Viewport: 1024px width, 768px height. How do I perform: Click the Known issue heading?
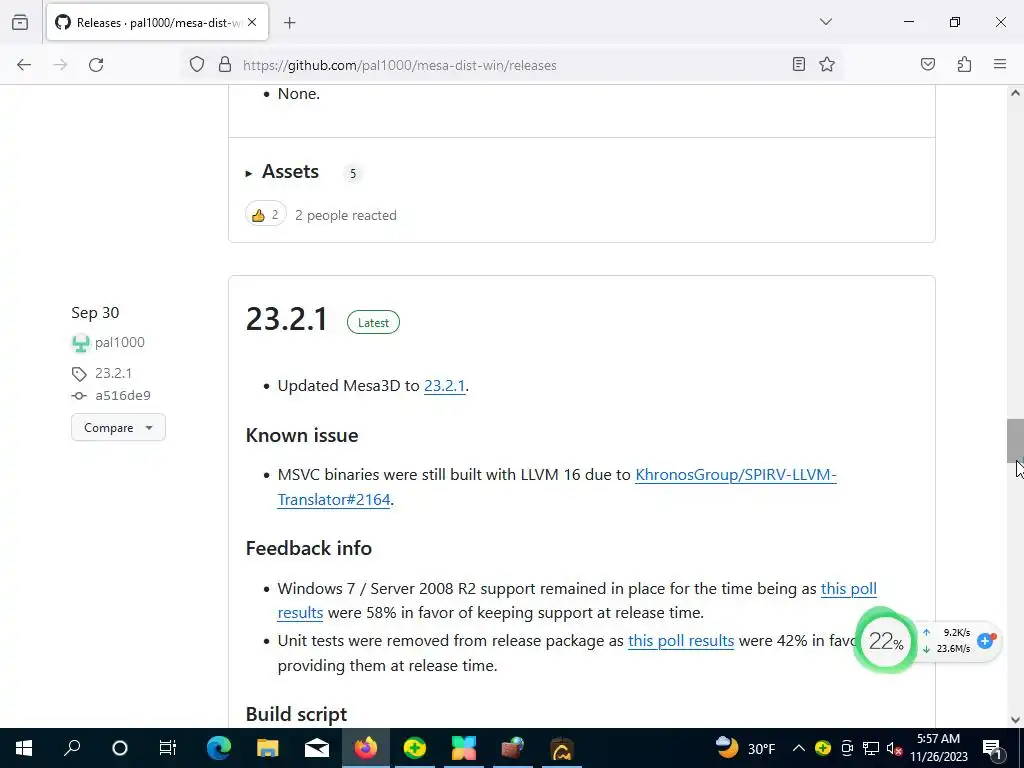click(x=302, y=436)
